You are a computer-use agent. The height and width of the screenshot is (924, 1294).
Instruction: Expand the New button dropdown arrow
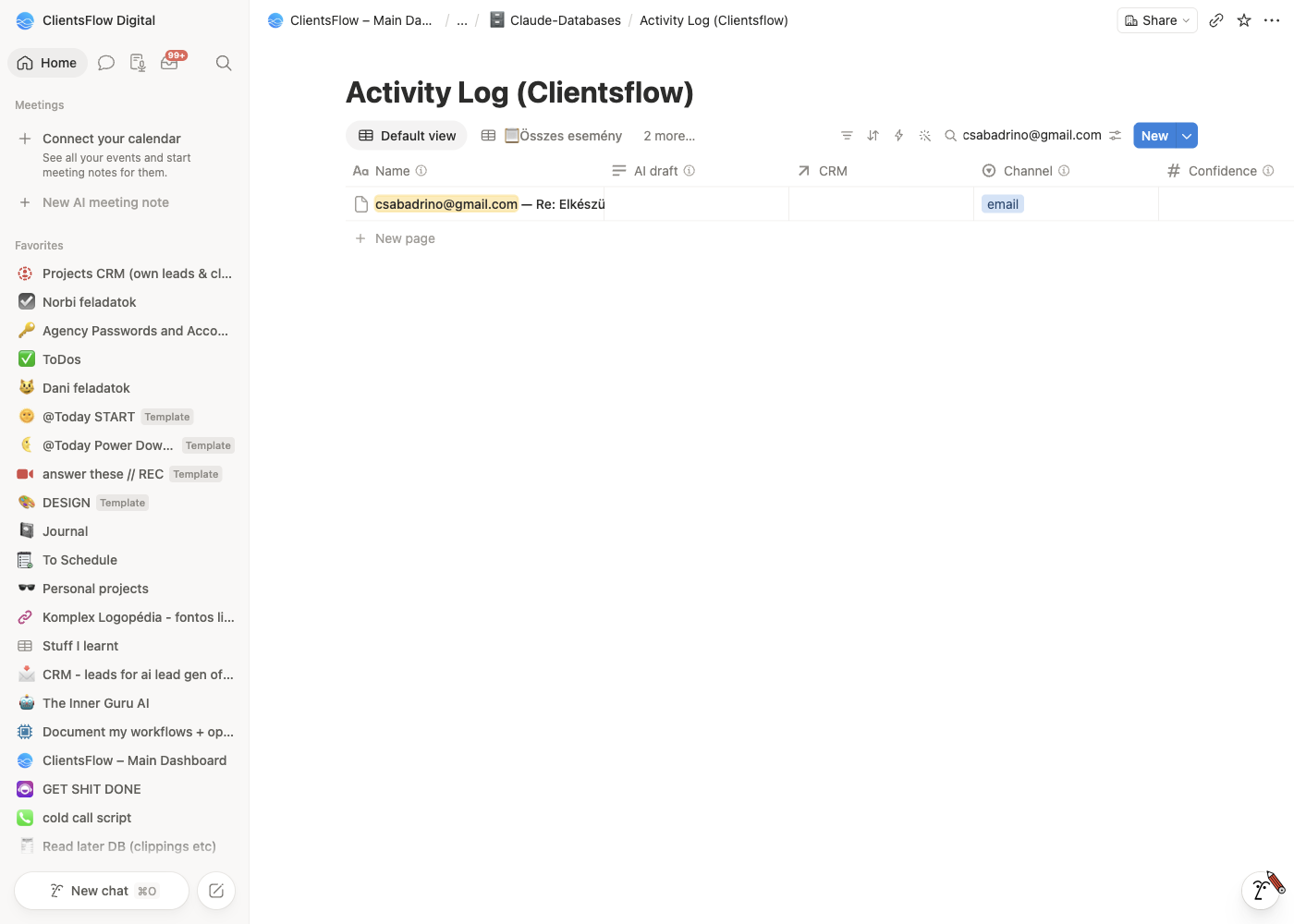click(1187, 136)
